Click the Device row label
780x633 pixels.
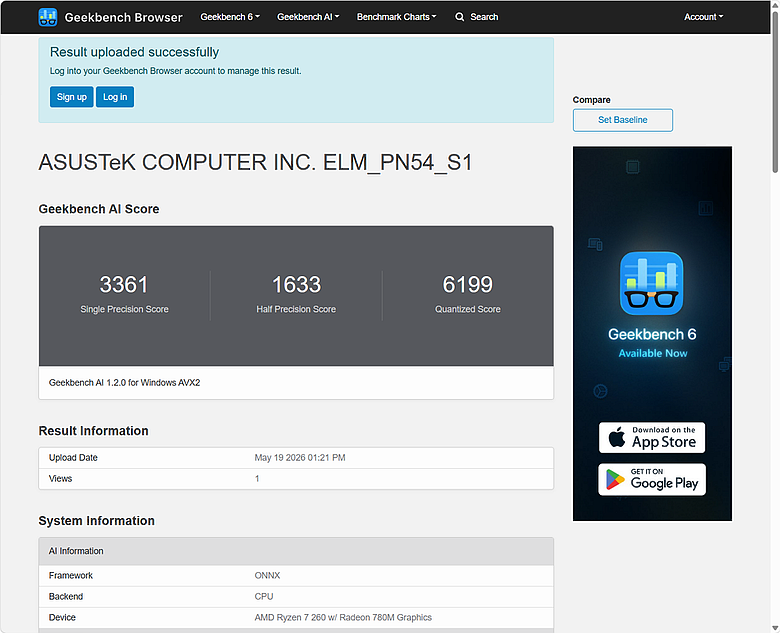coord(62,618)
